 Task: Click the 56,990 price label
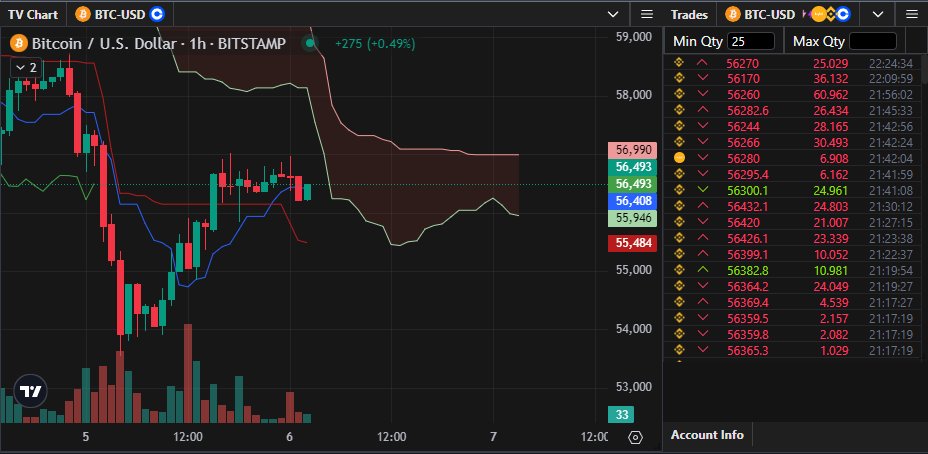click(633, 150)
